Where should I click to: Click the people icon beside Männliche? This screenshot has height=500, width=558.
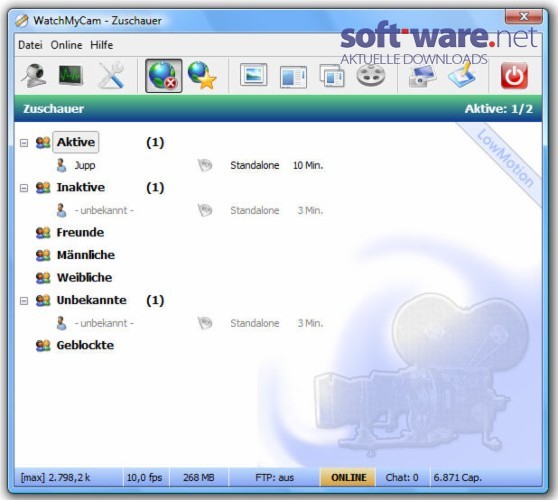click(43, 255)
